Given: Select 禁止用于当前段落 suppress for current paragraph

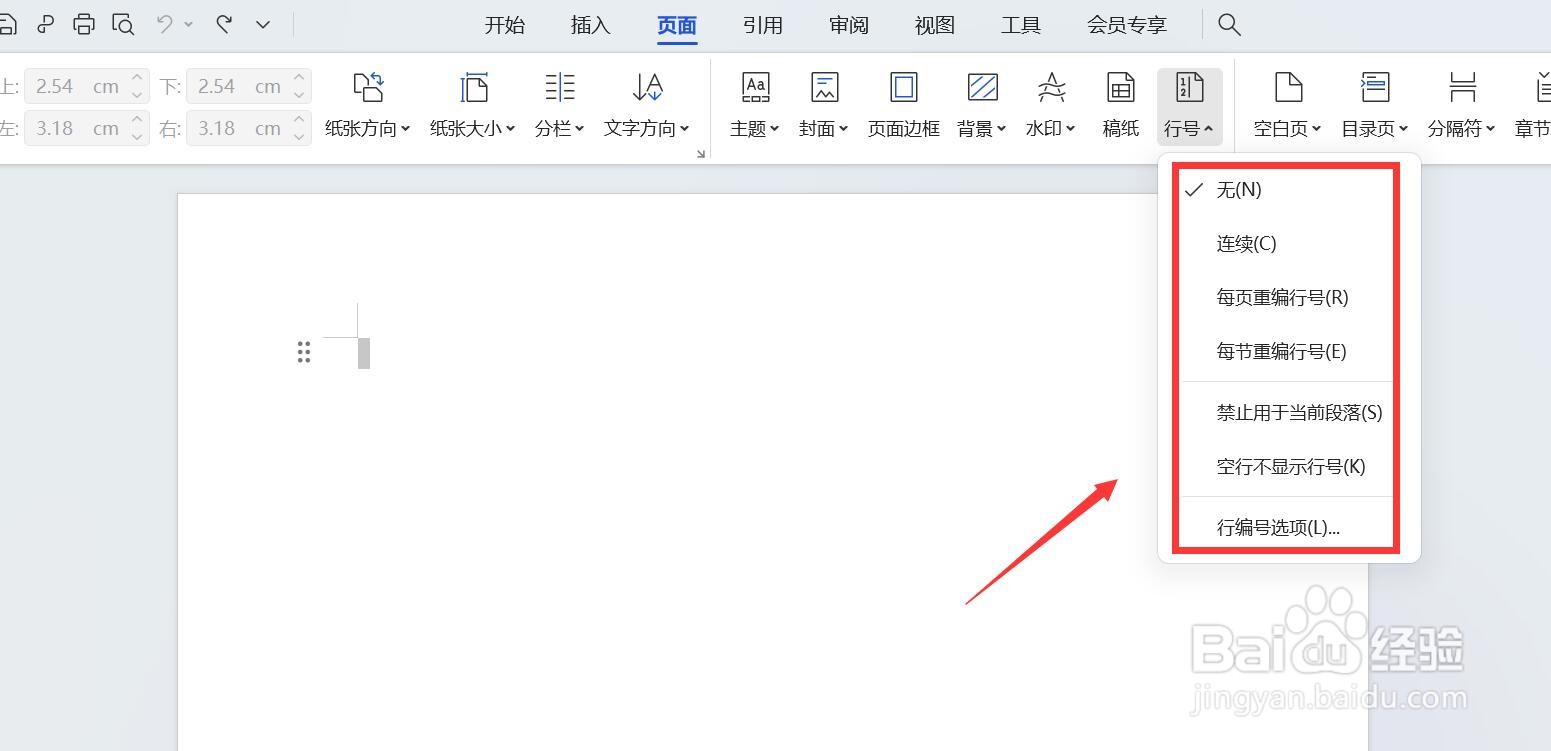Looking at the screenshot, I should (1298, 412).
